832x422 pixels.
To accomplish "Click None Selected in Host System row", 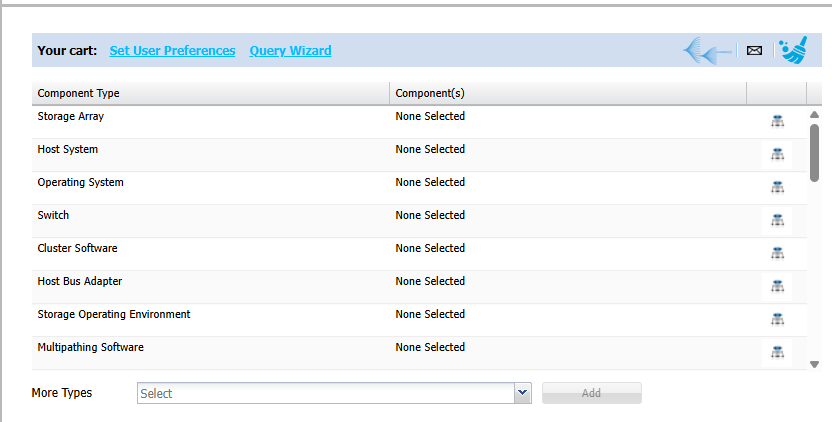I will pos(430,149).
